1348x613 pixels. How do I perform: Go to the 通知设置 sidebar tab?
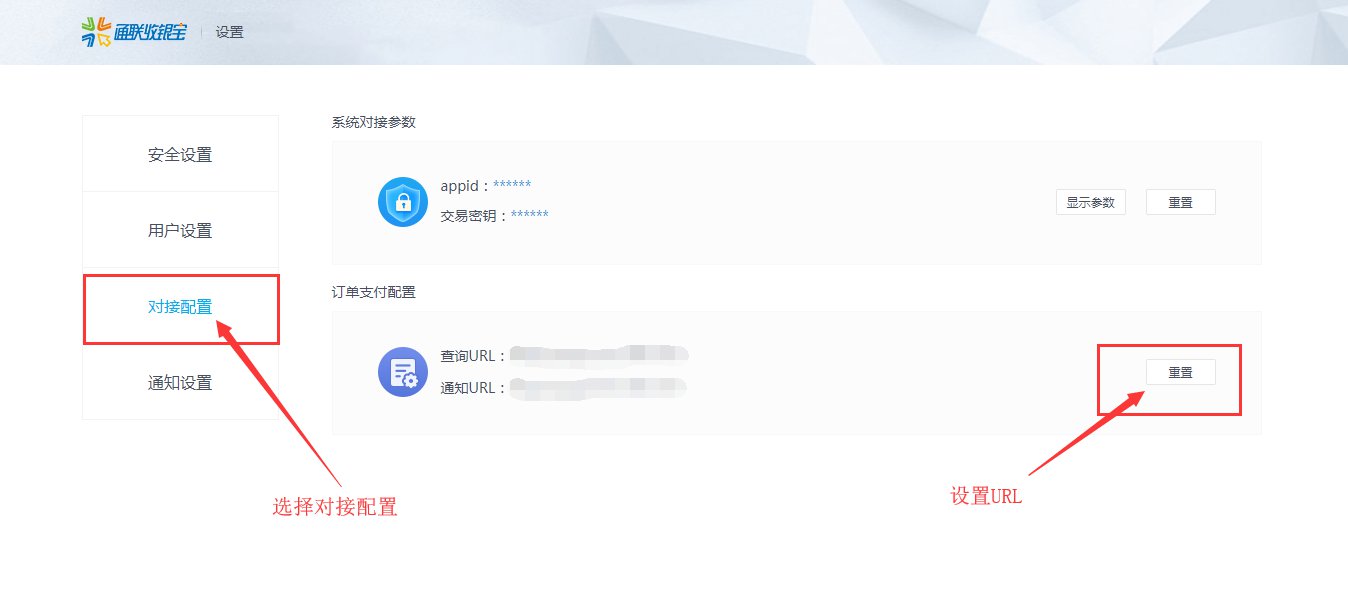[180, 382]
